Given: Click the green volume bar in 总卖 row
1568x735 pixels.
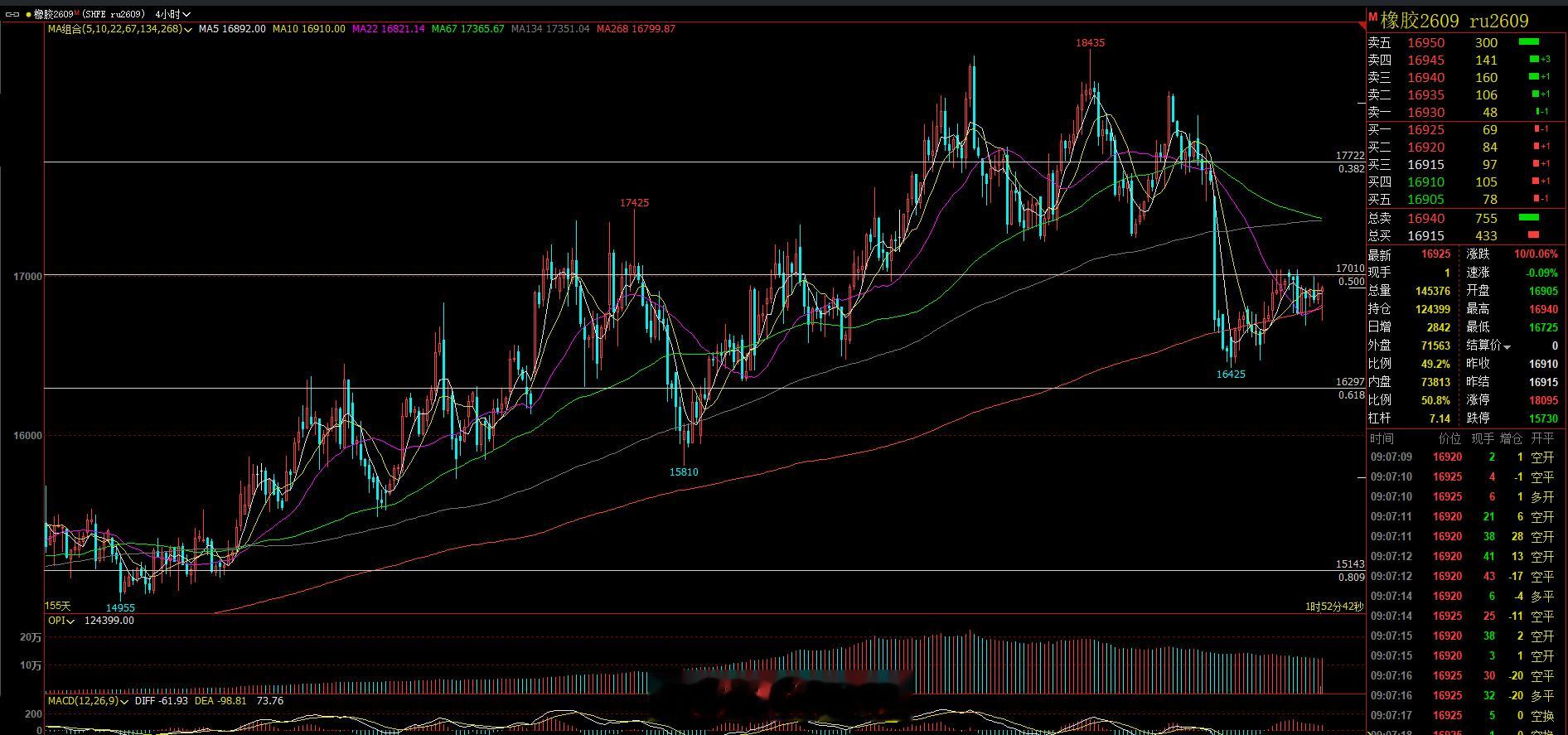Looking at the screenshot, I should [x=1528, y=218].
